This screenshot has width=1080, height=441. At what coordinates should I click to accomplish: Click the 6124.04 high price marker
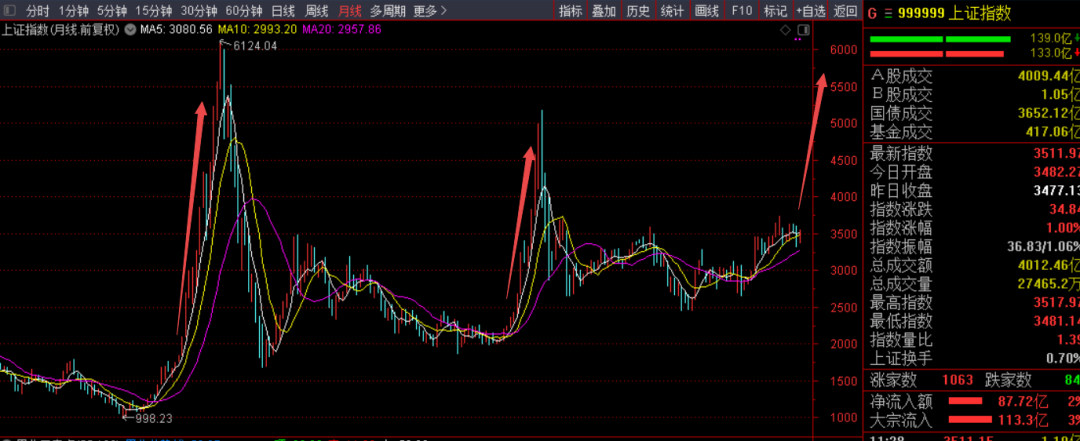pyautogui.click(x=255, y=46)
